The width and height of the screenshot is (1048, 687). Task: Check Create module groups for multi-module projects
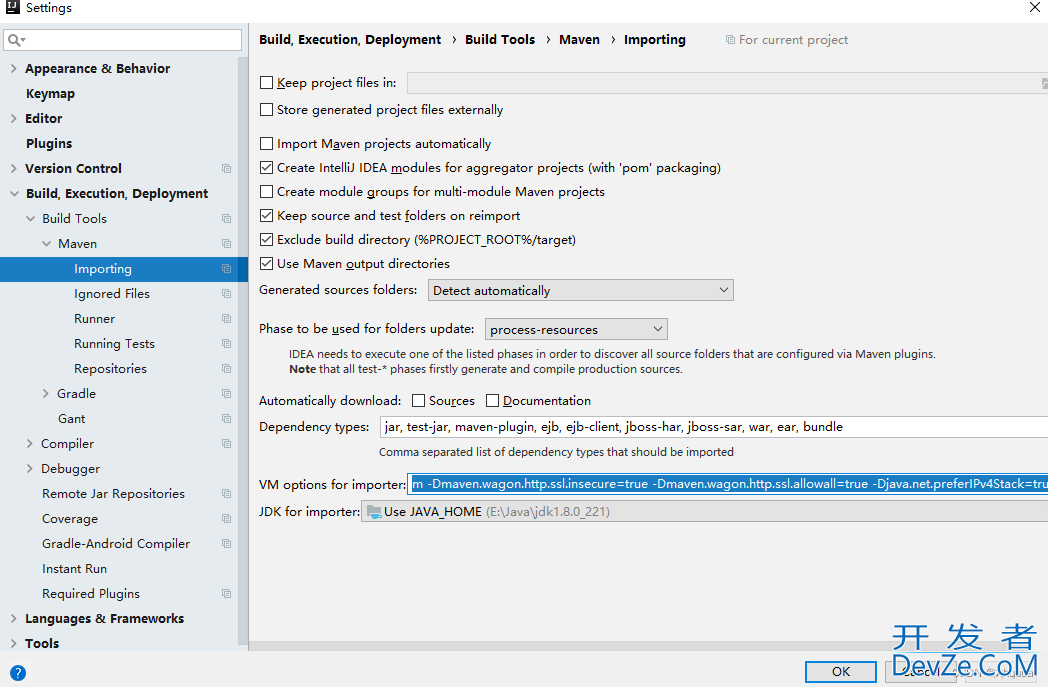click(267, 192)
